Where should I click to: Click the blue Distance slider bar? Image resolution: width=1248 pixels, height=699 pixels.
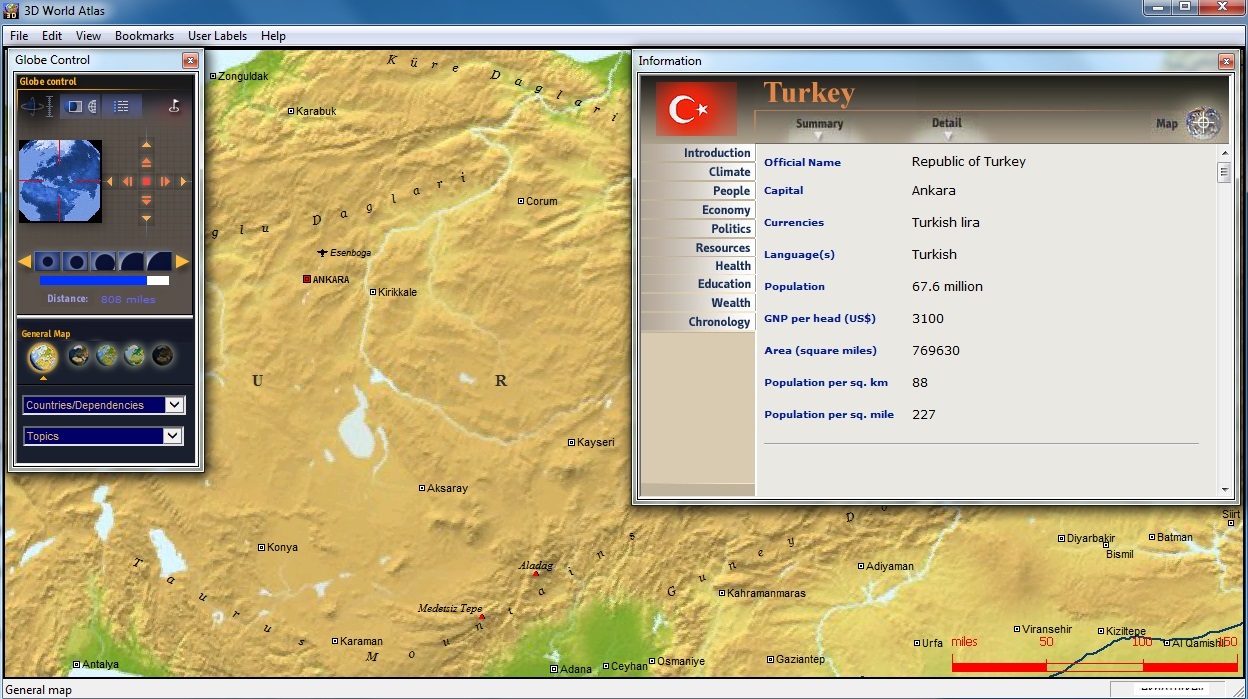(93, 281)
